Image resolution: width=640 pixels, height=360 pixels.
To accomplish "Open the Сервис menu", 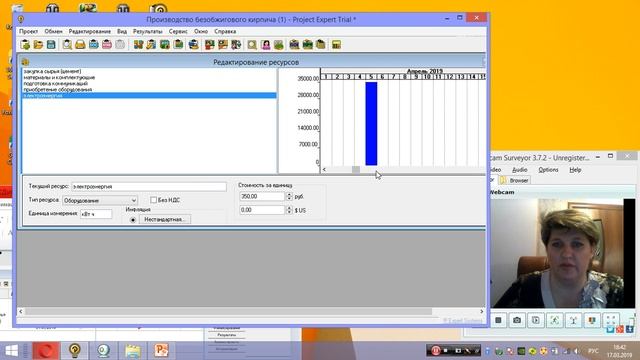I will [x=178, y=31].
